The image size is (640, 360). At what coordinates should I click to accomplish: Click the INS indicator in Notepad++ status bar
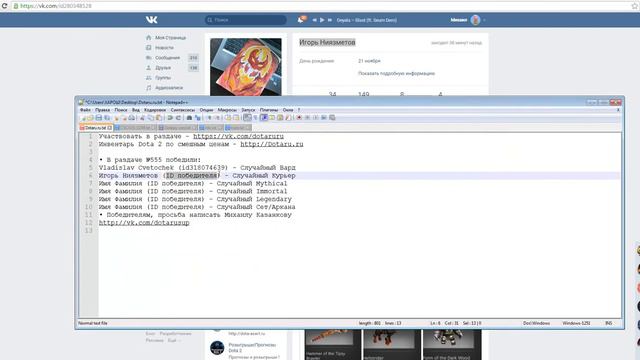(609, 323)
